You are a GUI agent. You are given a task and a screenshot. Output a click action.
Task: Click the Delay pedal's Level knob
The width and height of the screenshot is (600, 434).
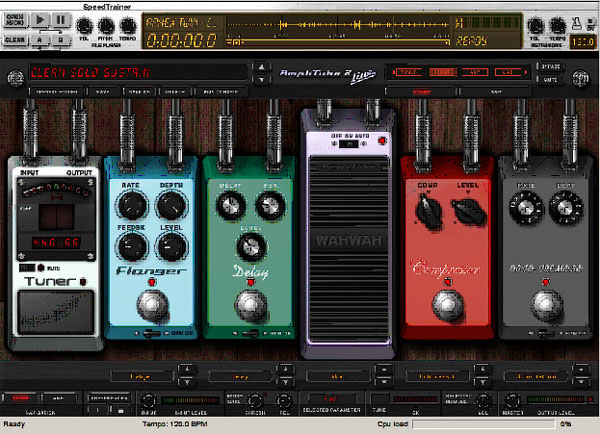pyautogui.click(x=251, y=247)
